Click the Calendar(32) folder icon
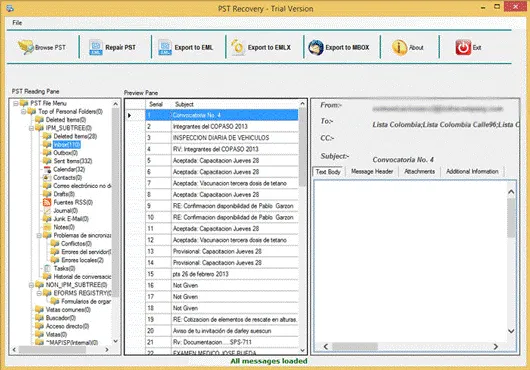 (47, 169)
